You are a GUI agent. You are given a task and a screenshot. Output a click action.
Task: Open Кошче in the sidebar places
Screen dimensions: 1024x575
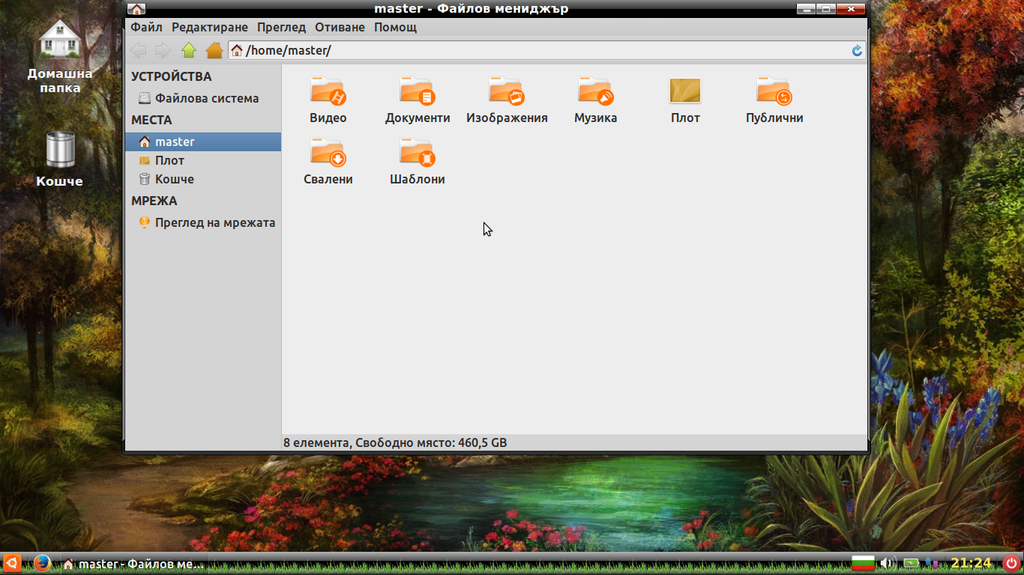click(x=203, y=179)
